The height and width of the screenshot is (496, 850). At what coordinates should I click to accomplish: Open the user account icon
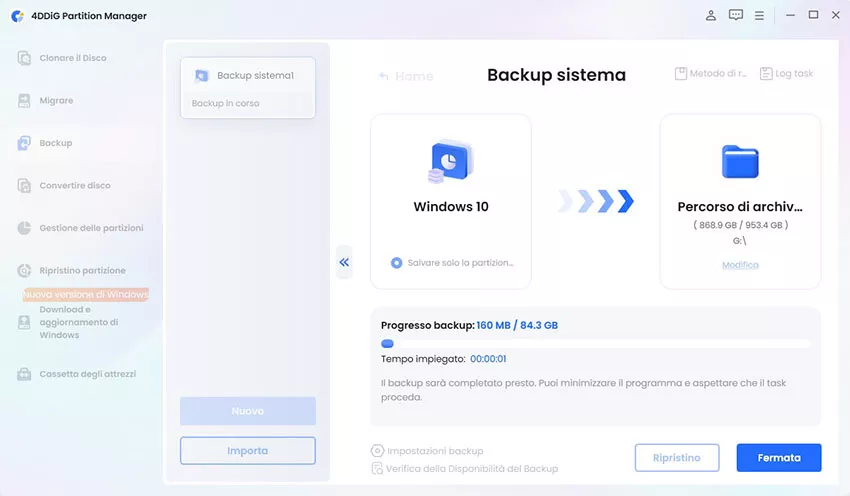coord(711,15)
